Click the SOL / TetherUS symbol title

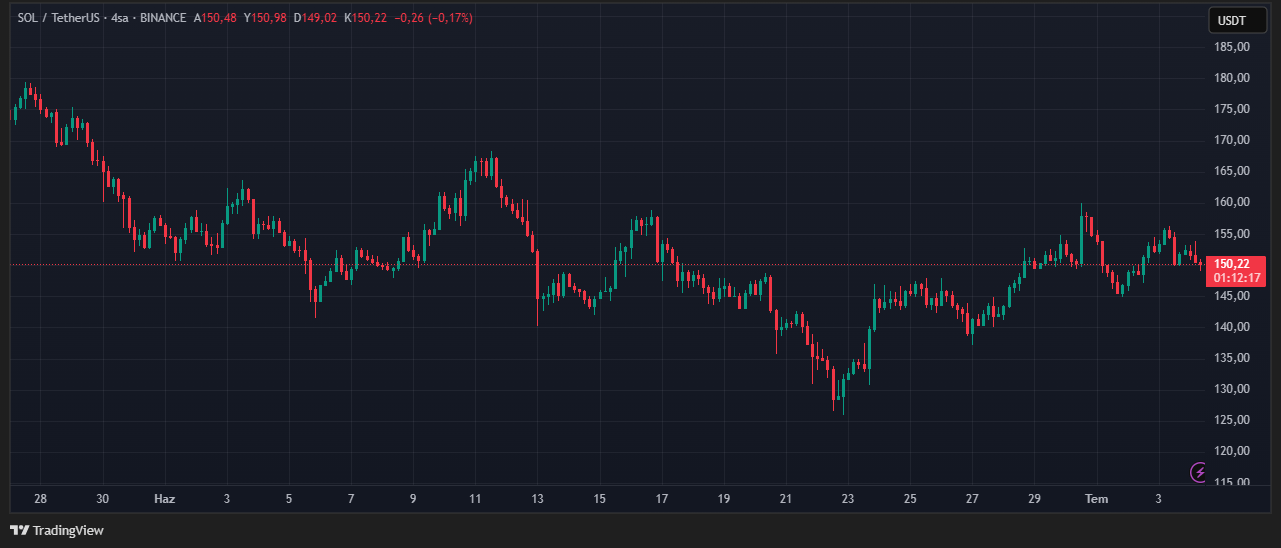pyautogui.click(x=61, y=18)
